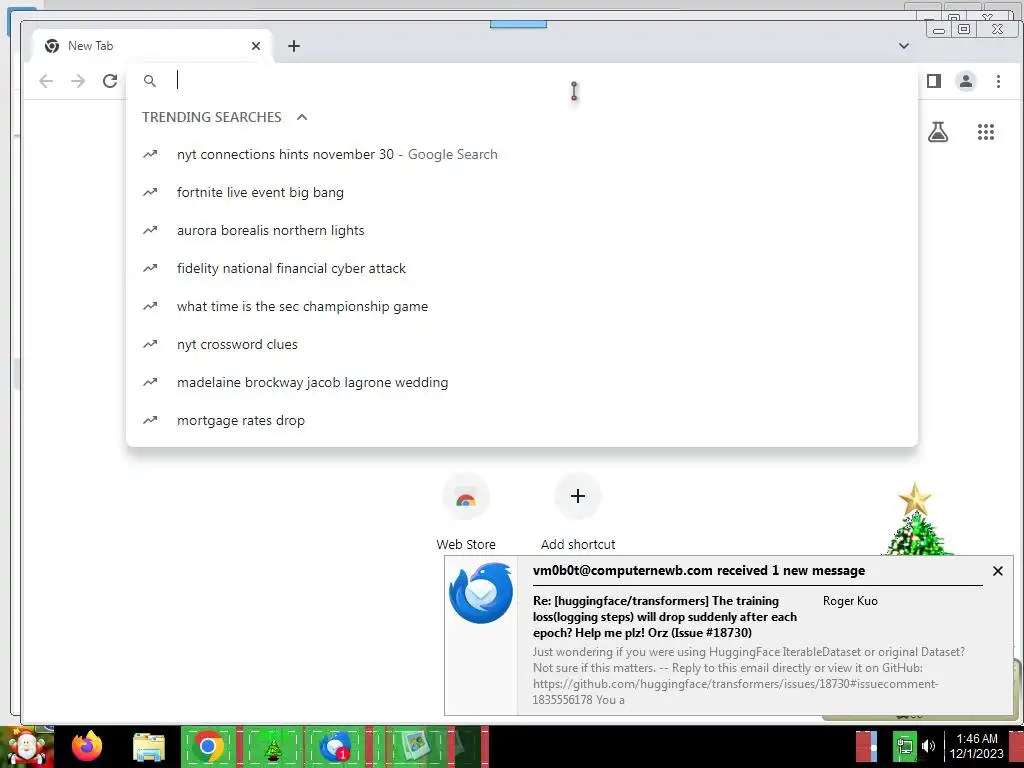The image size is (1024, 768).
Task: Reload the current page
Action: tap(110, 81)
